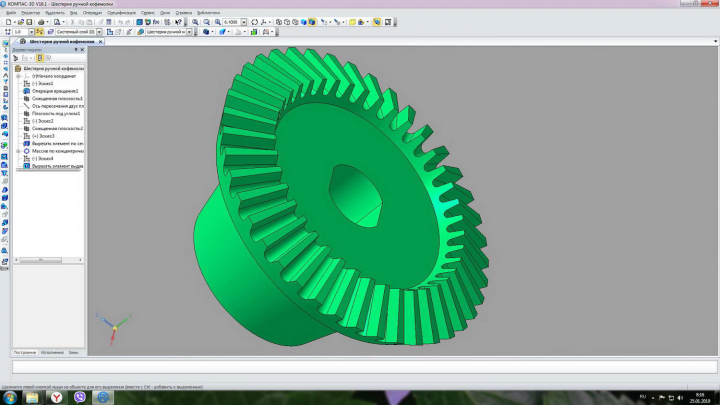Open File Explorer from taskbar
Image resolution: width=720 pixels, height=405 pixels.
coord(32,398)
